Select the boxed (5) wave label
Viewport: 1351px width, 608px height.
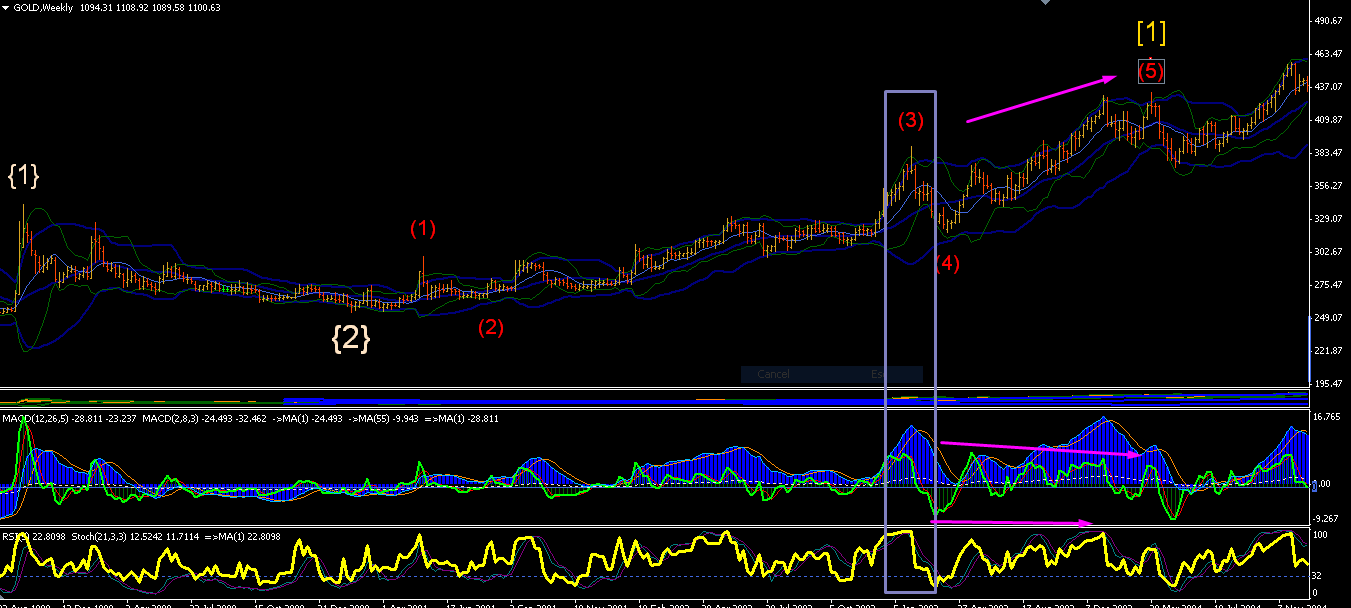1151,71
